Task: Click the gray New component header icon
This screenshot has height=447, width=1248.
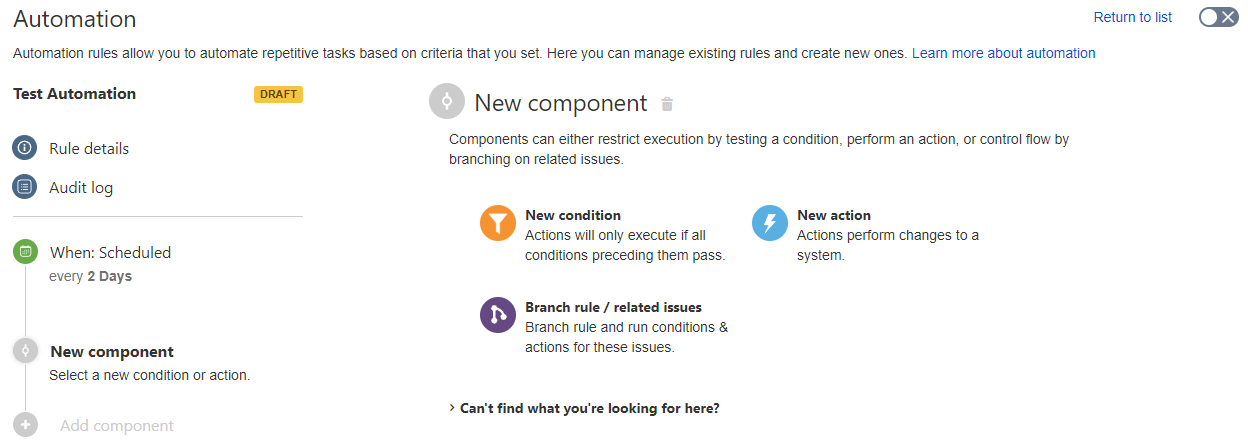Action: pos(447,102)
